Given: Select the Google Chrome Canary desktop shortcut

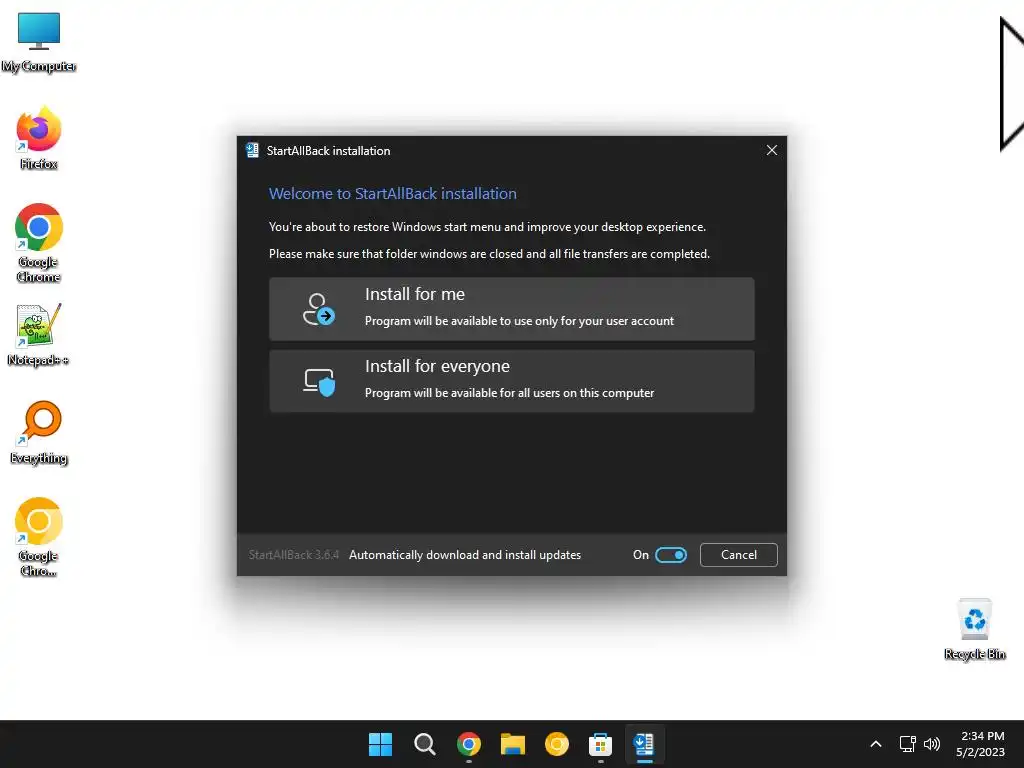Looking at the screenshot, I should (x=39, y=537).
